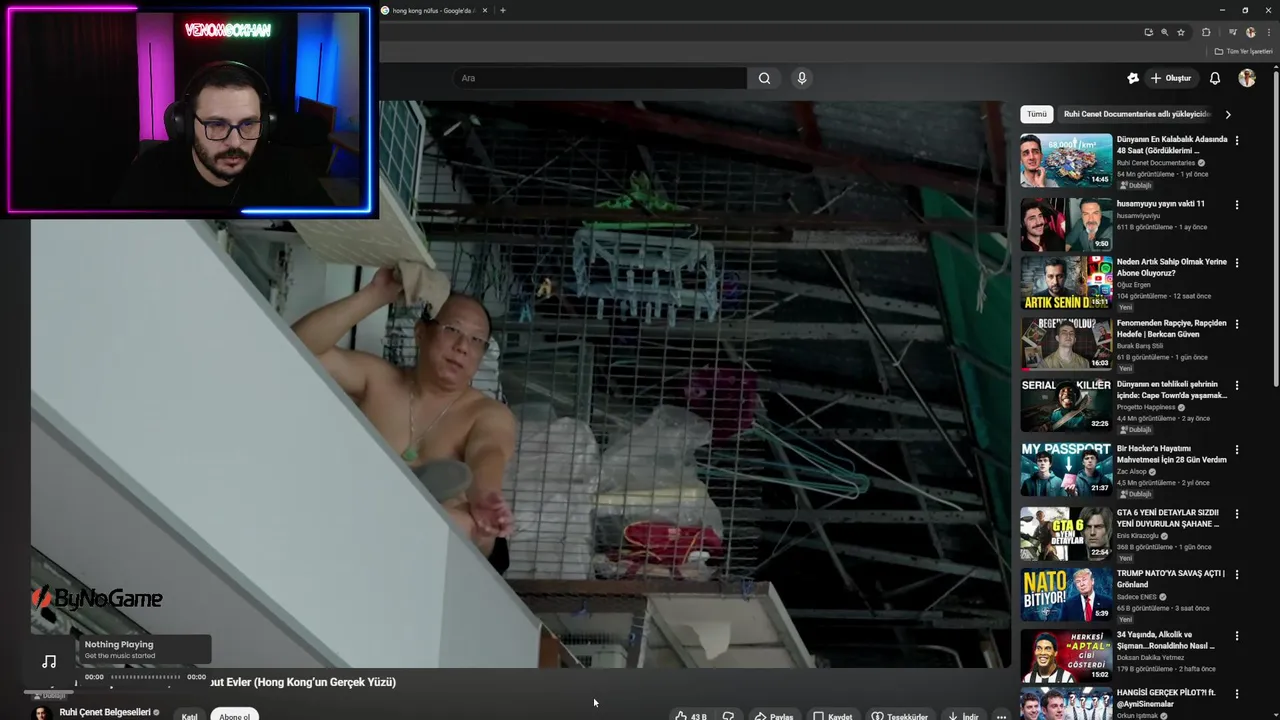This screenshot has width=1280, height=720.
Task: Click the badge icon left of Oluştur
Action: [x=1133, y=78]
